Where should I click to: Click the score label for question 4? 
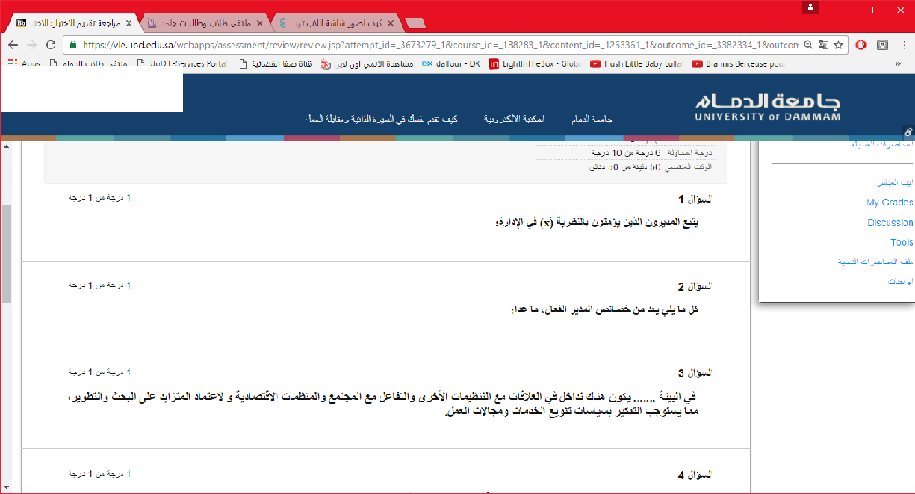click(99, 474)
